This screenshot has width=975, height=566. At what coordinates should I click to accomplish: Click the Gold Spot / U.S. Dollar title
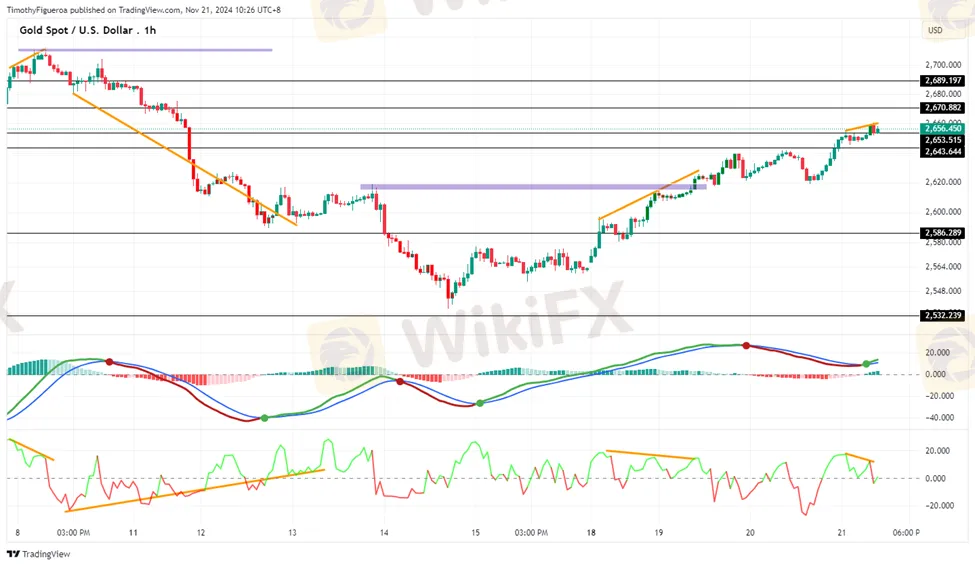(76, 30)
